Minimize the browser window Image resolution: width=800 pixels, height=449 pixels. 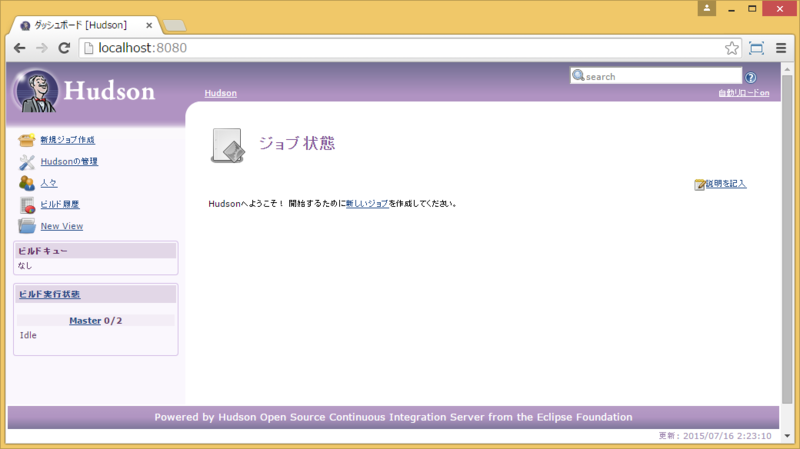click(731, 9)
